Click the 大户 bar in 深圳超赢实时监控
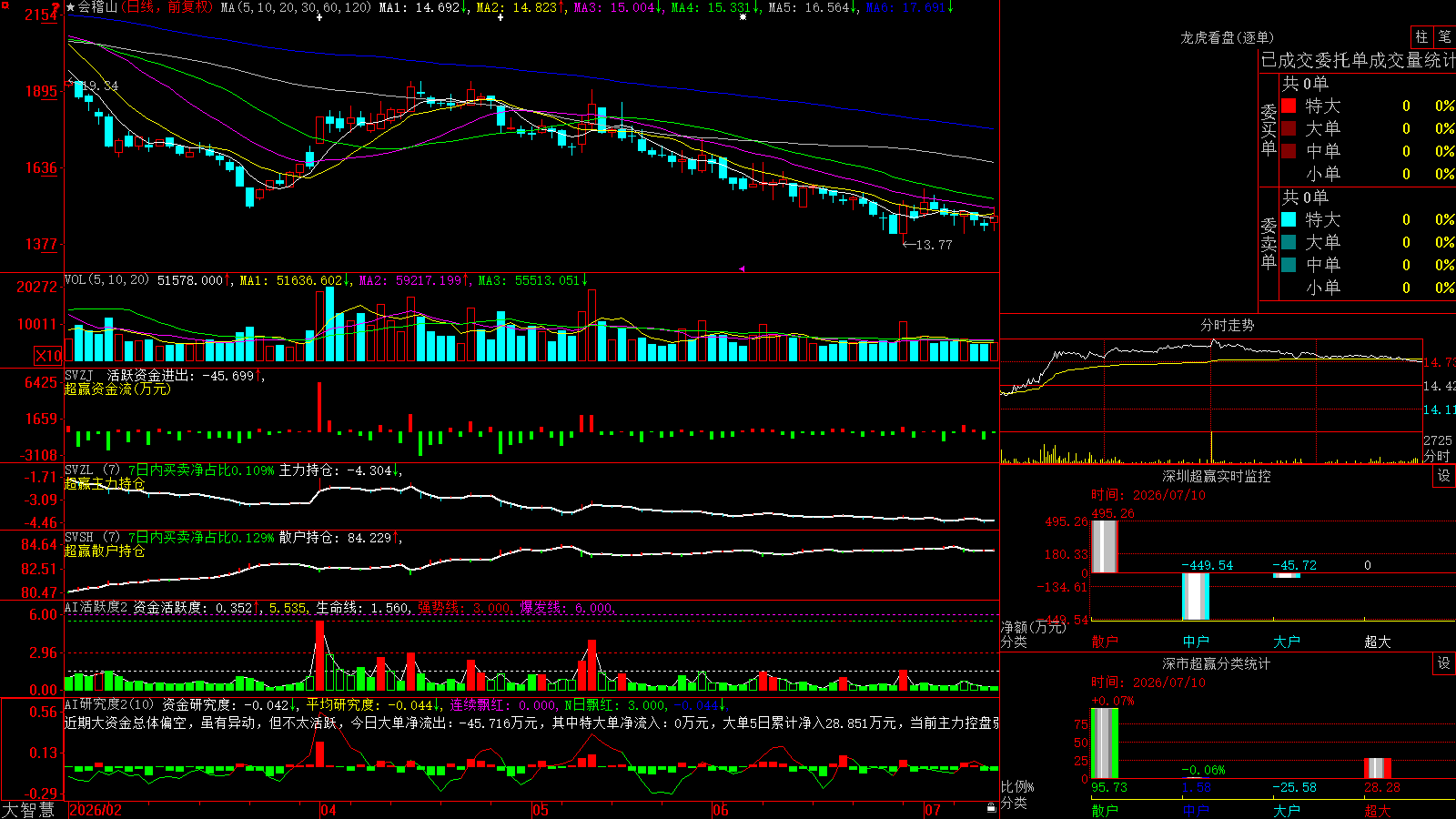1456x819 pixels. (x=1287, y=575)
